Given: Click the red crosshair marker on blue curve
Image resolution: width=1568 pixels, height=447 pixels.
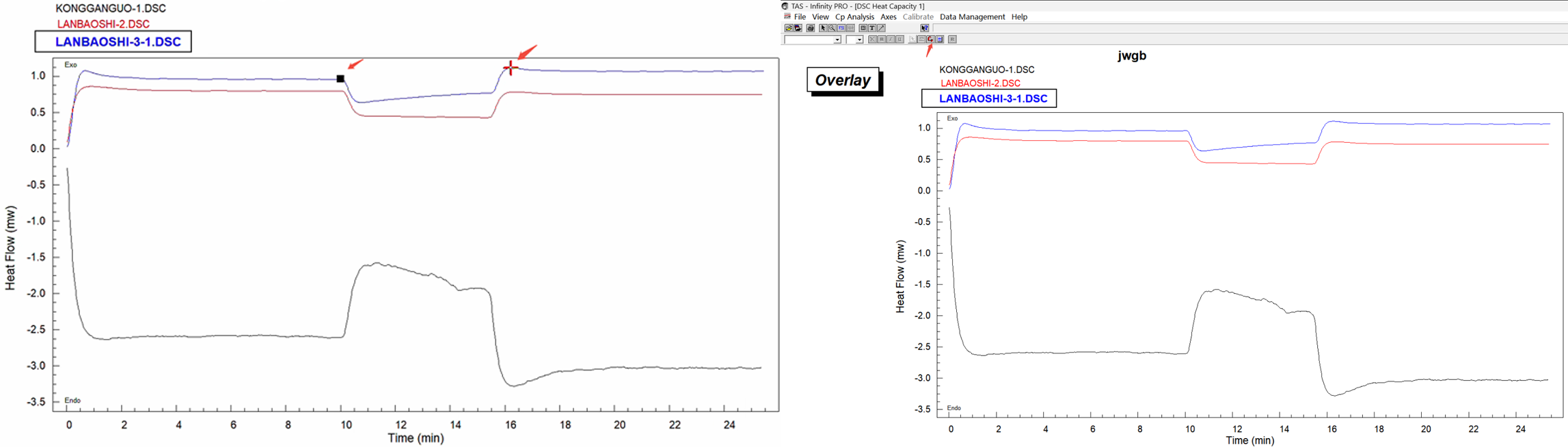Looking at the screenshot, I should [511, 68].
